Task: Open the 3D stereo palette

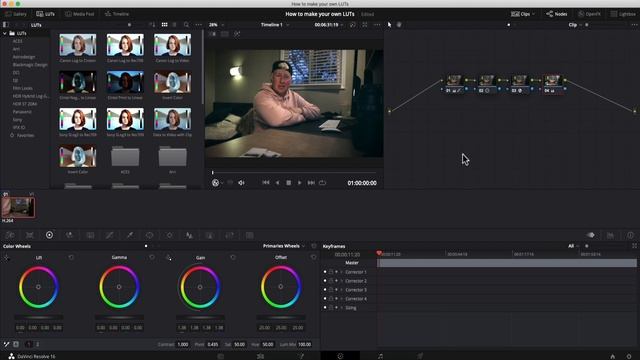Action: [249, 235]
